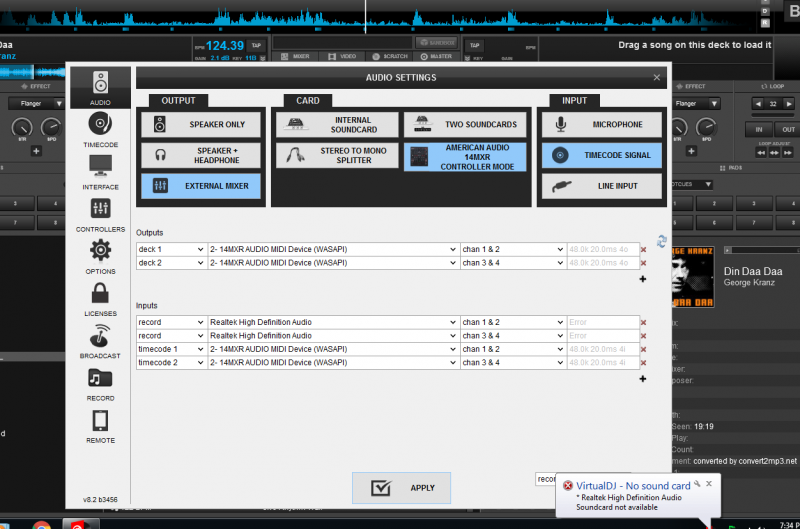800x529 pixels.
Task: Close the Audio Settings dialog
Action: tap(657, 78)
